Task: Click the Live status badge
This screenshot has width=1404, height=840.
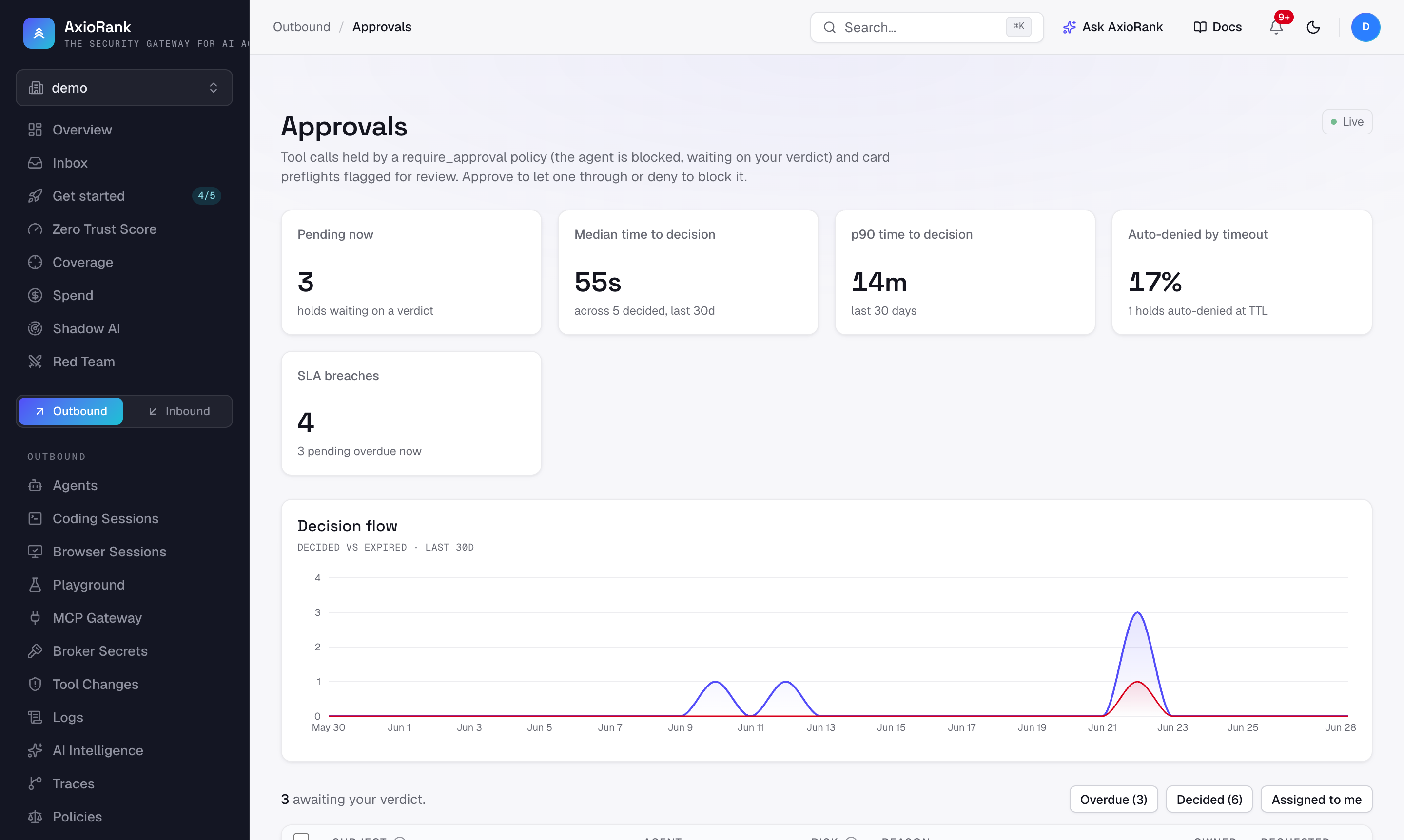Action: [1347, 122]
